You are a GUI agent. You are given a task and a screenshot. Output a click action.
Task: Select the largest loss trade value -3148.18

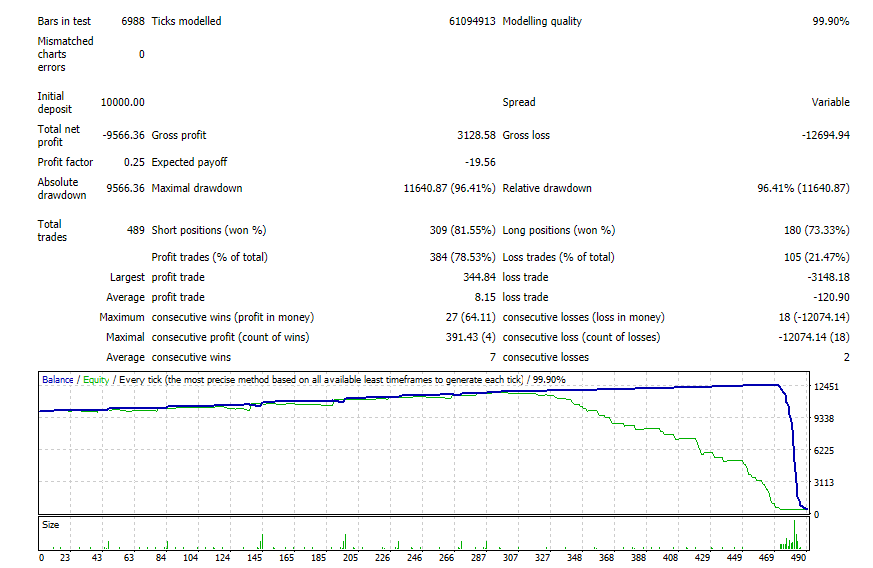(x=828, y=277)
